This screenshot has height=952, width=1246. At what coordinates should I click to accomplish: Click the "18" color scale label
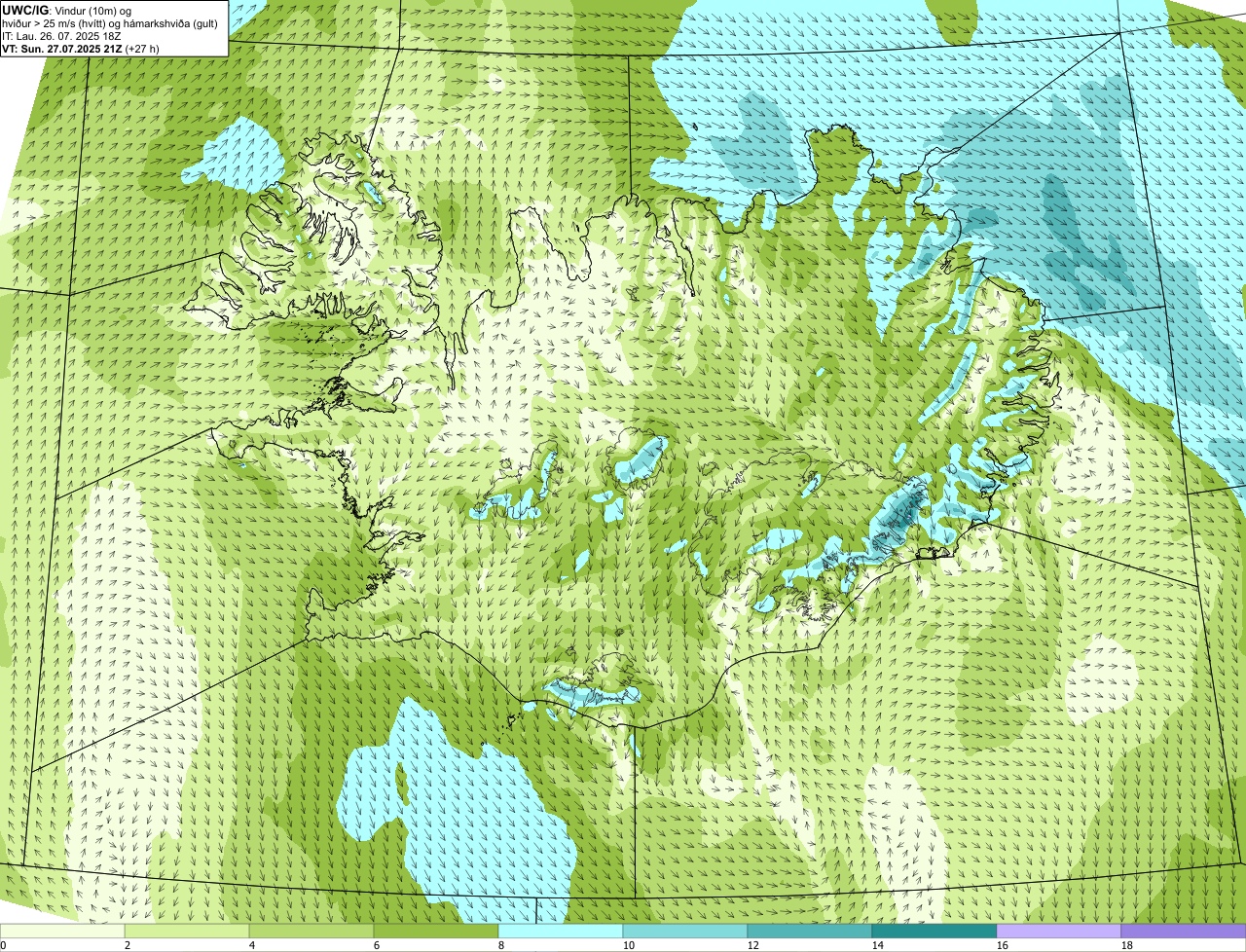[x=1127, y=945]
